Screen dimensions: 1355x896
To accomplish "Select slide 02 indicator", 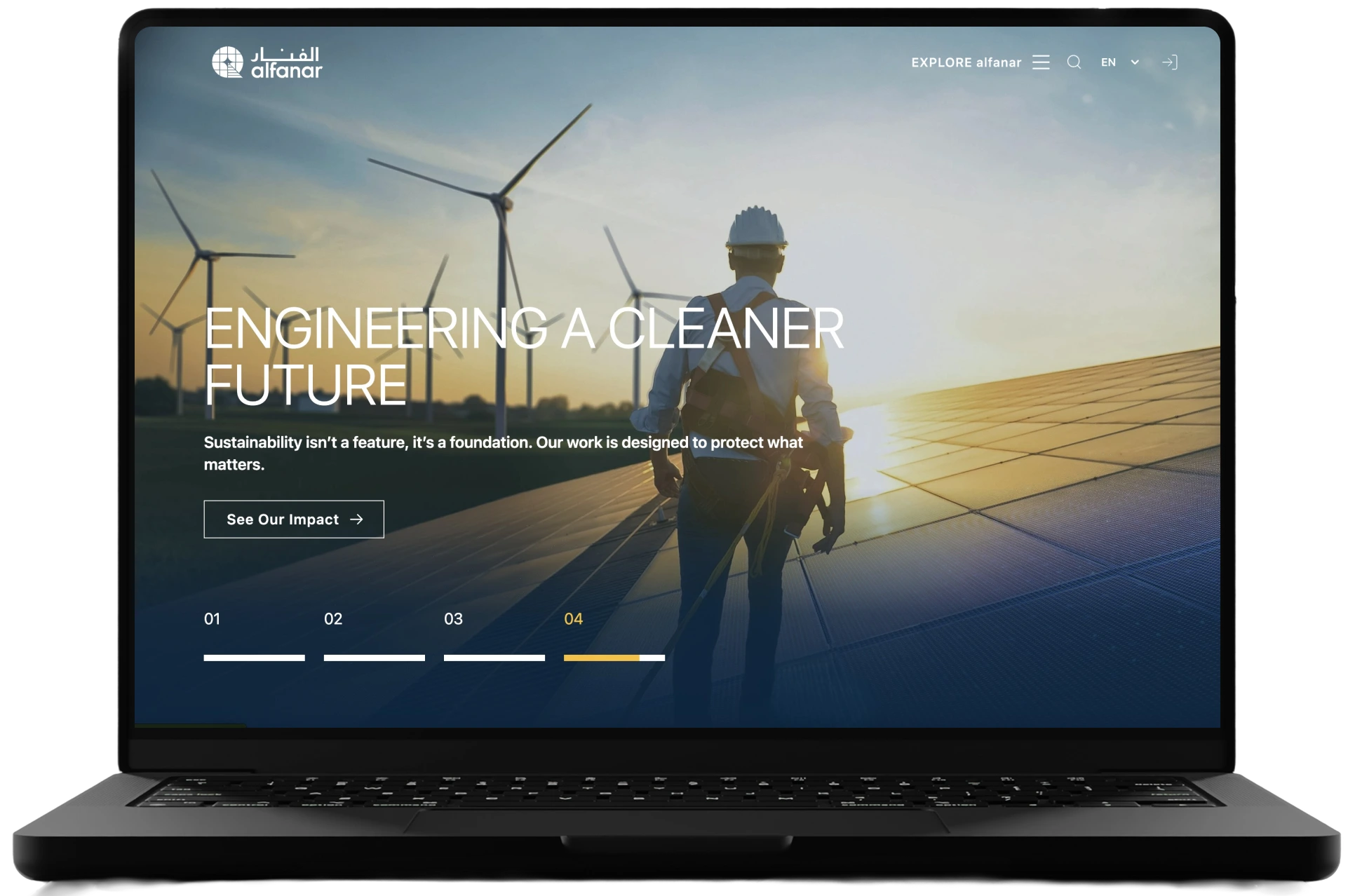I will (333, 619).
